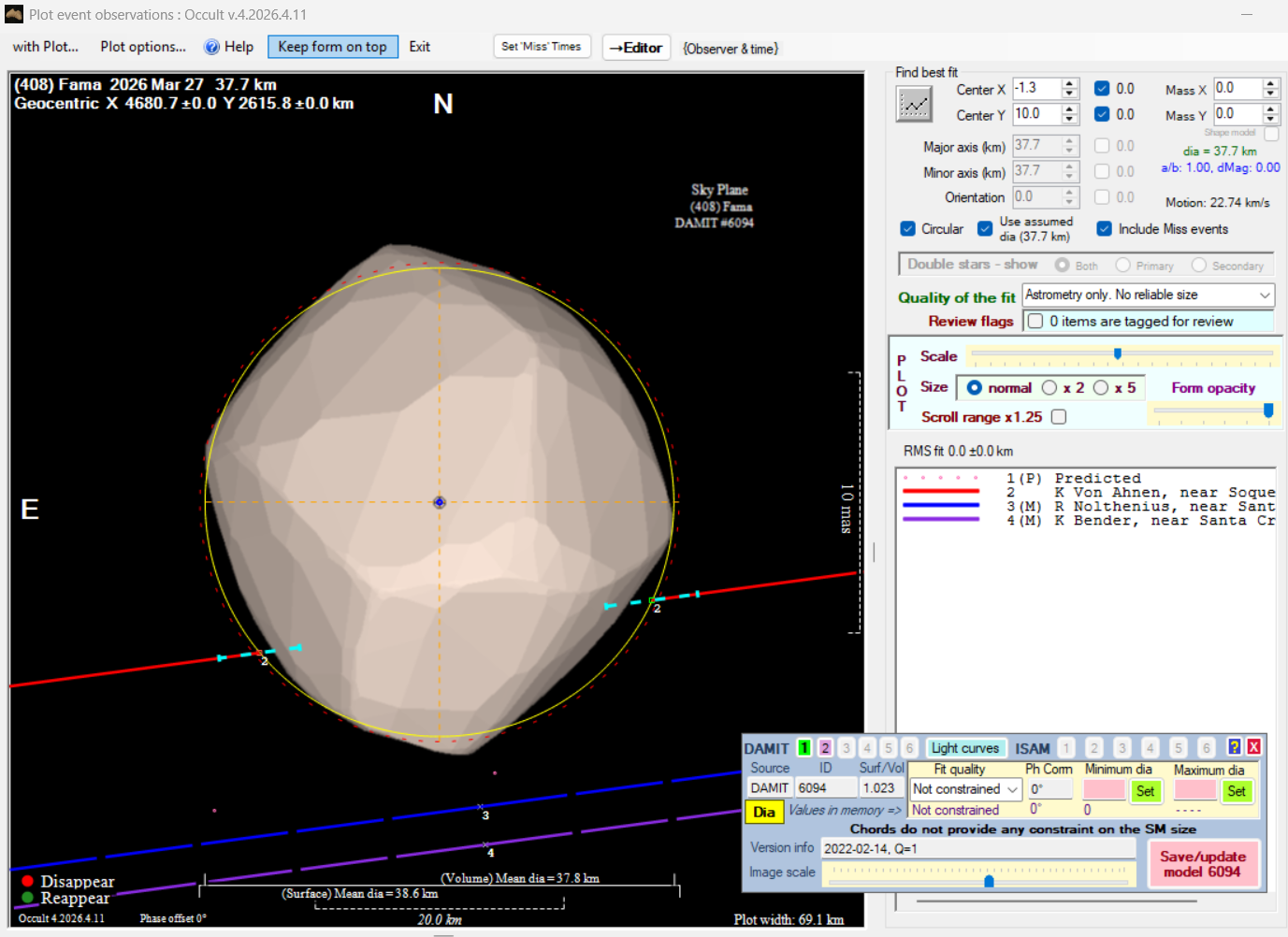Select DAMIT model 2 purple button
The height and width of the screenshot is (937, 1288).
point(825,748)
